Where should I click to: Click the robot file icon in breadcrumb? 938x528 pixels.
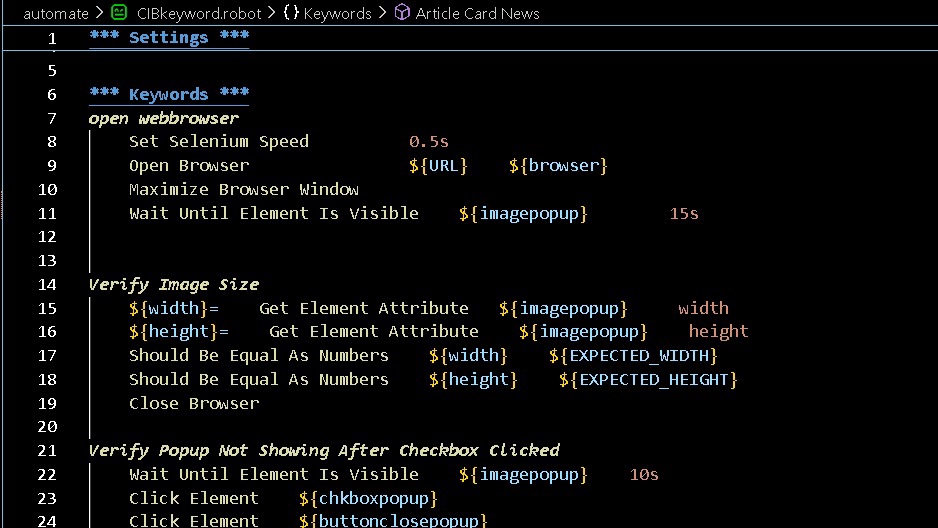(120, 13)
